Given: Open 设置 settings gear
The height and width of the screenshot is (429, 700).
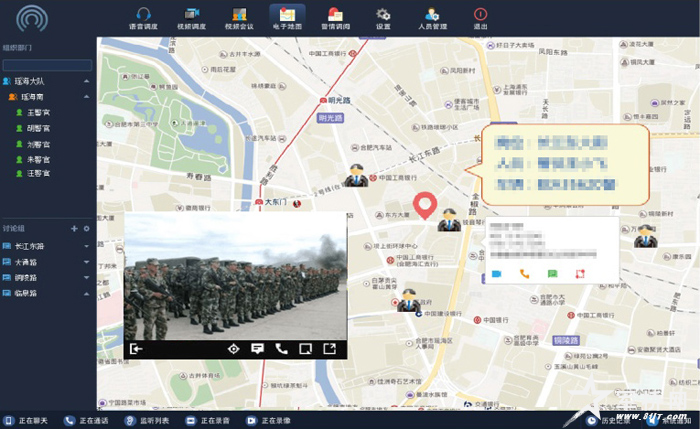Looking at the screenshot, I should coord(382,18).
